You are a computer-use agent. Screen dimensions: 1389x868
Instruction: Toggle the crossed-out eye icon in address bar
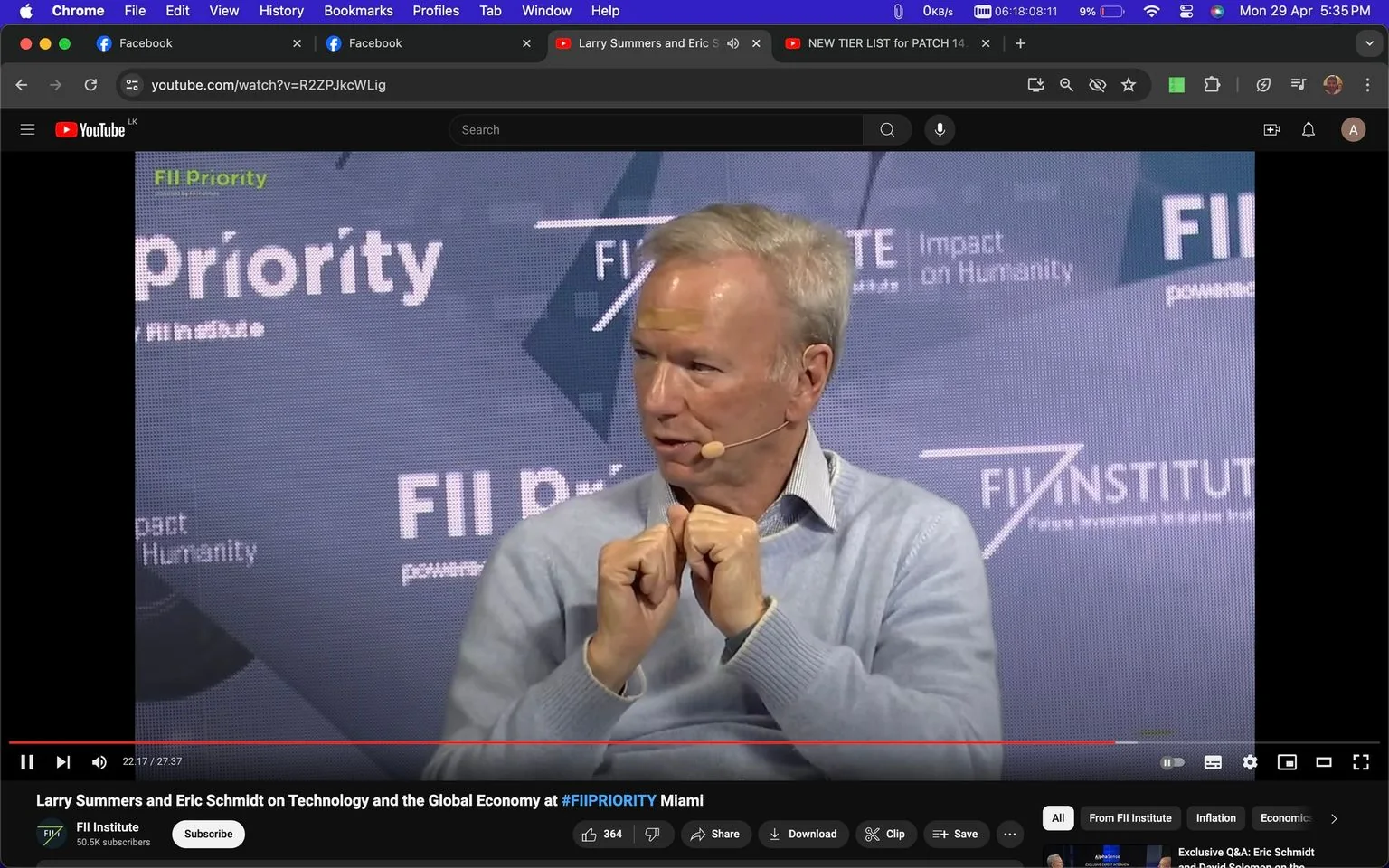point(1097,84)
